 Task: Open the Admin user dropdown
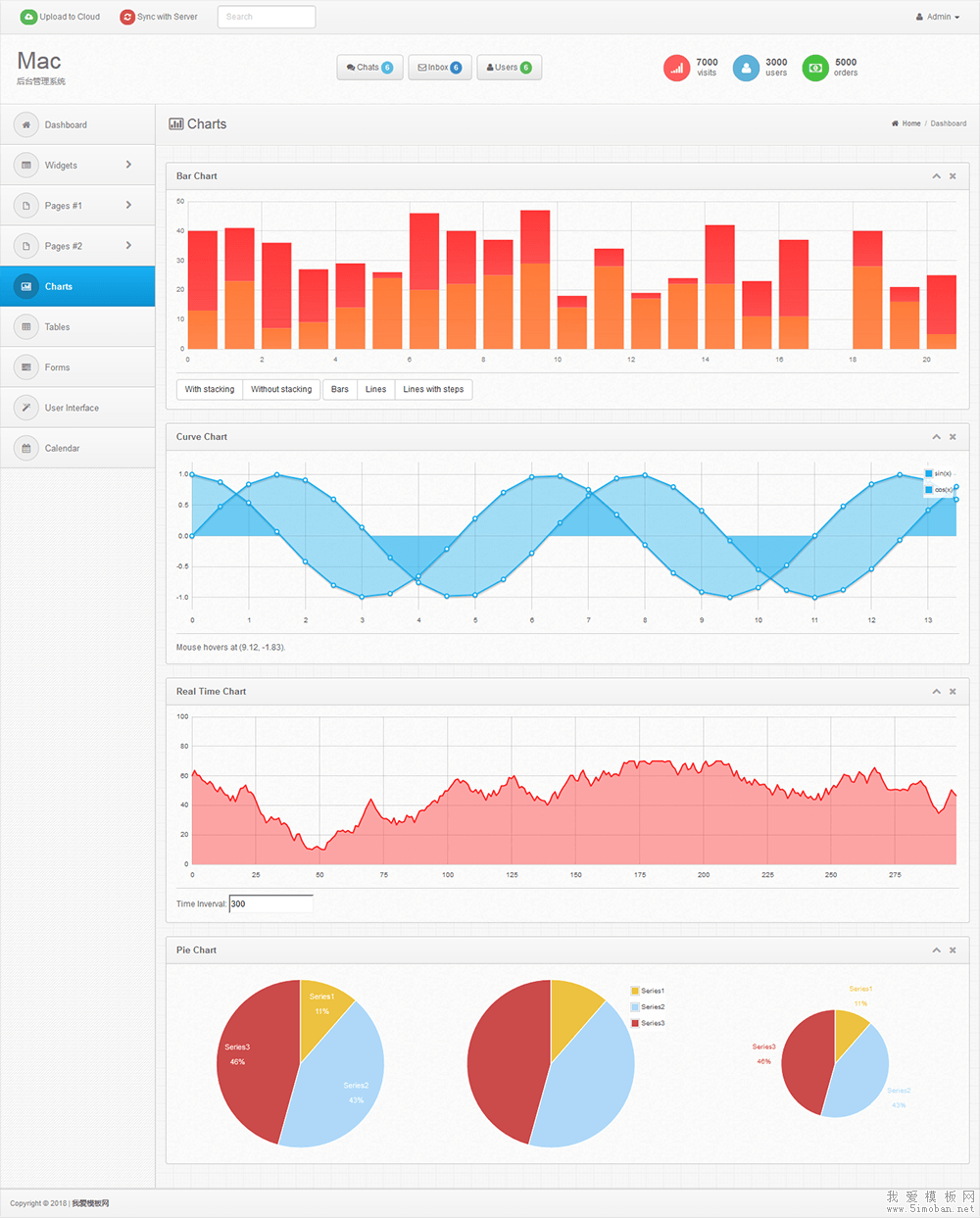coord(938,17)
